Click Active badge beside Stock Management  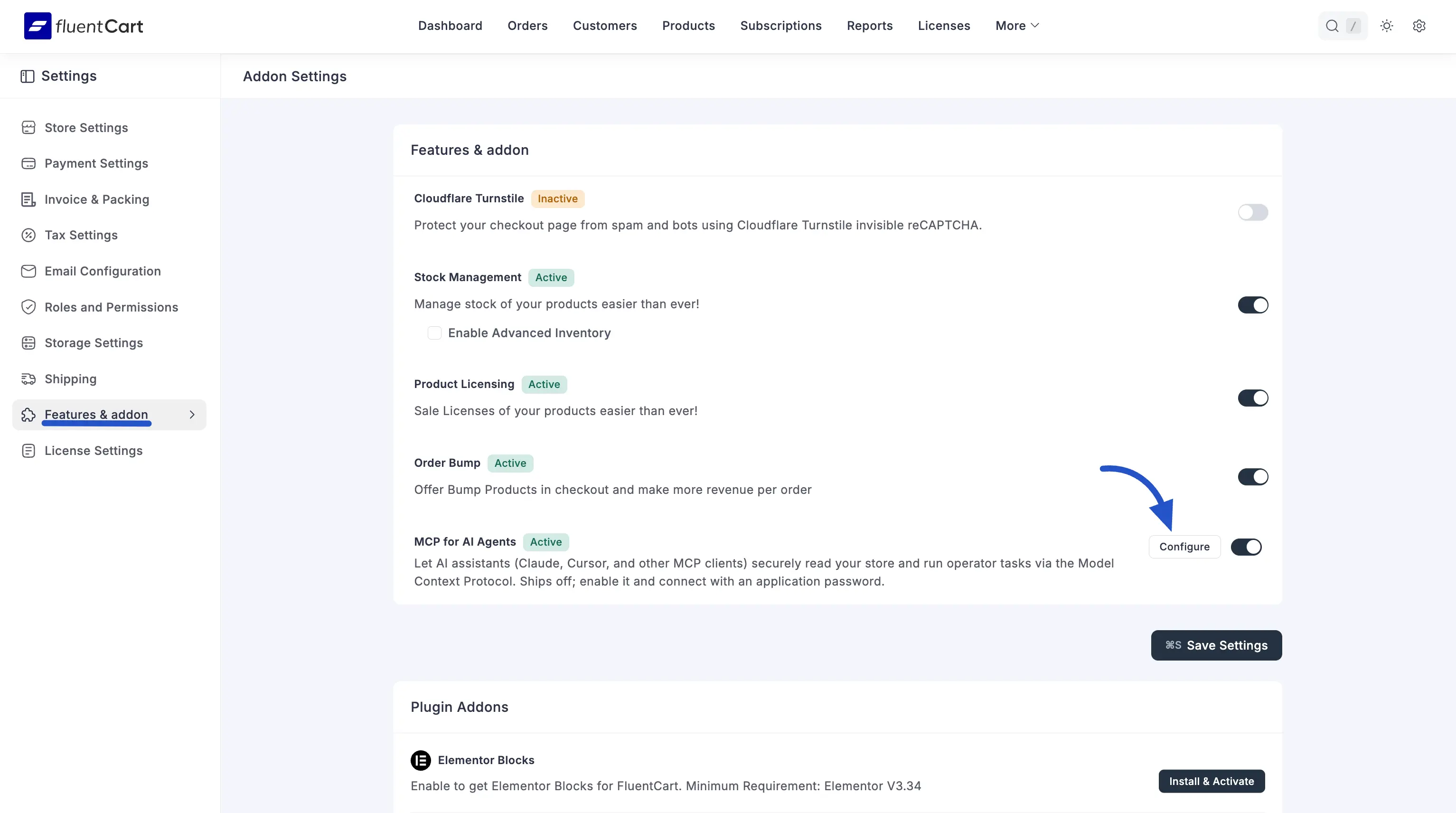click(x=551, y=278)
